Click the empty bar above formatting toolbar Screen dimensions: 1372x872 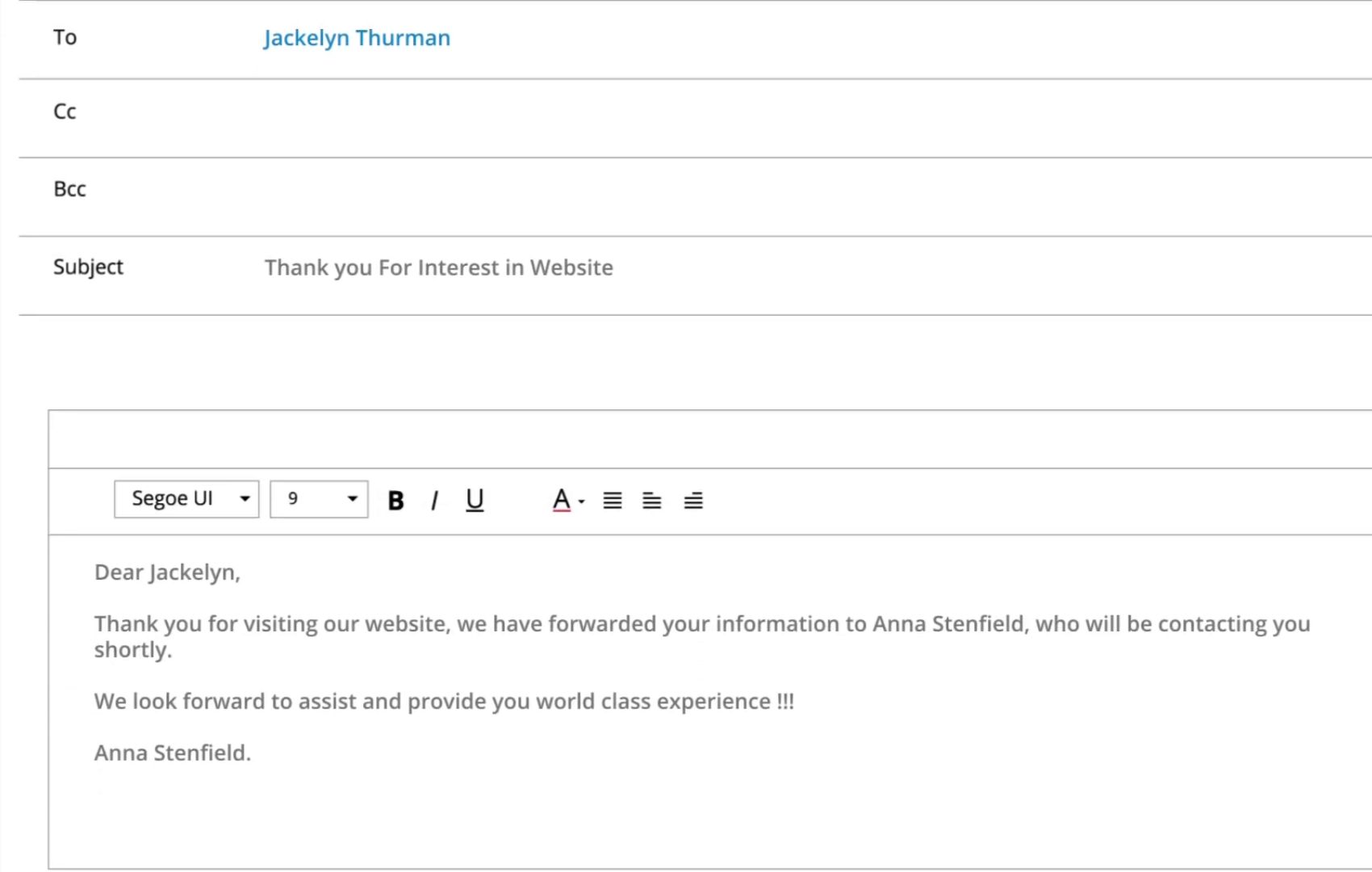(710, 439)
